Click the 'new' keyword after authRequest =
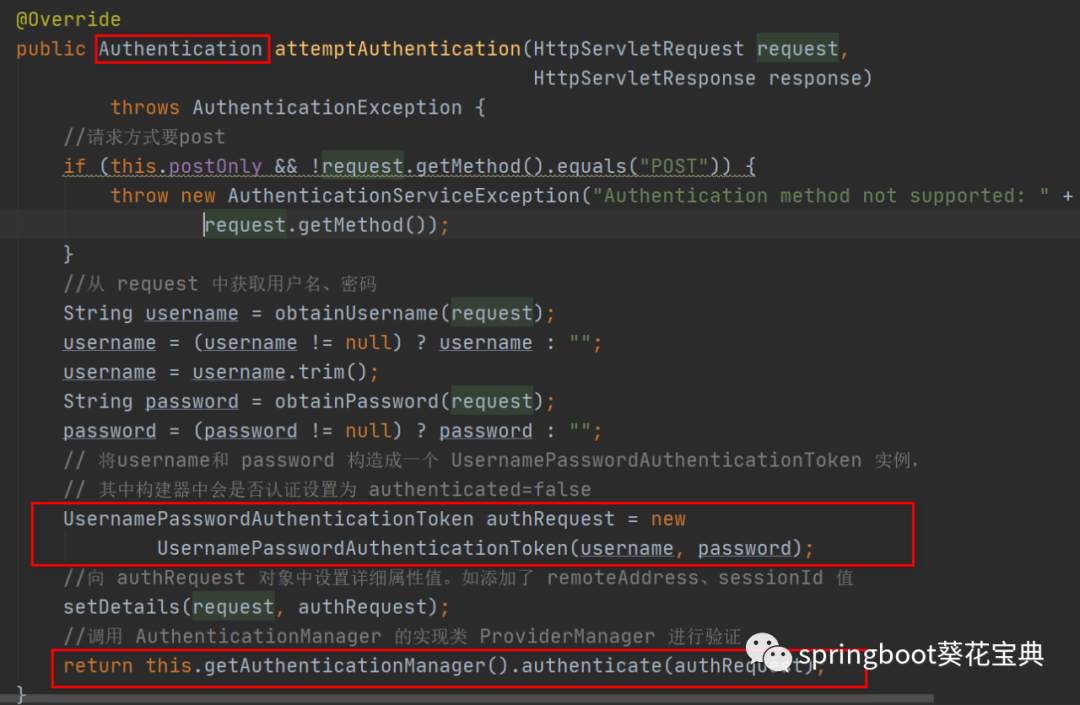 [x=668, y=519]
